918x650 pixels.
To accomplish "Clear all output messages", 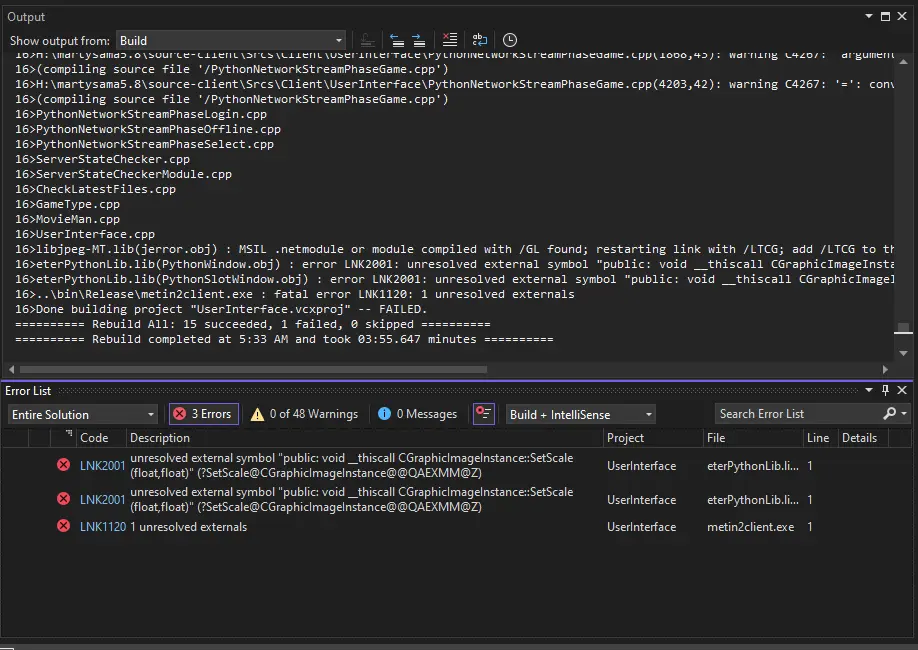I will pyautogui.click(x=449, y=40).
